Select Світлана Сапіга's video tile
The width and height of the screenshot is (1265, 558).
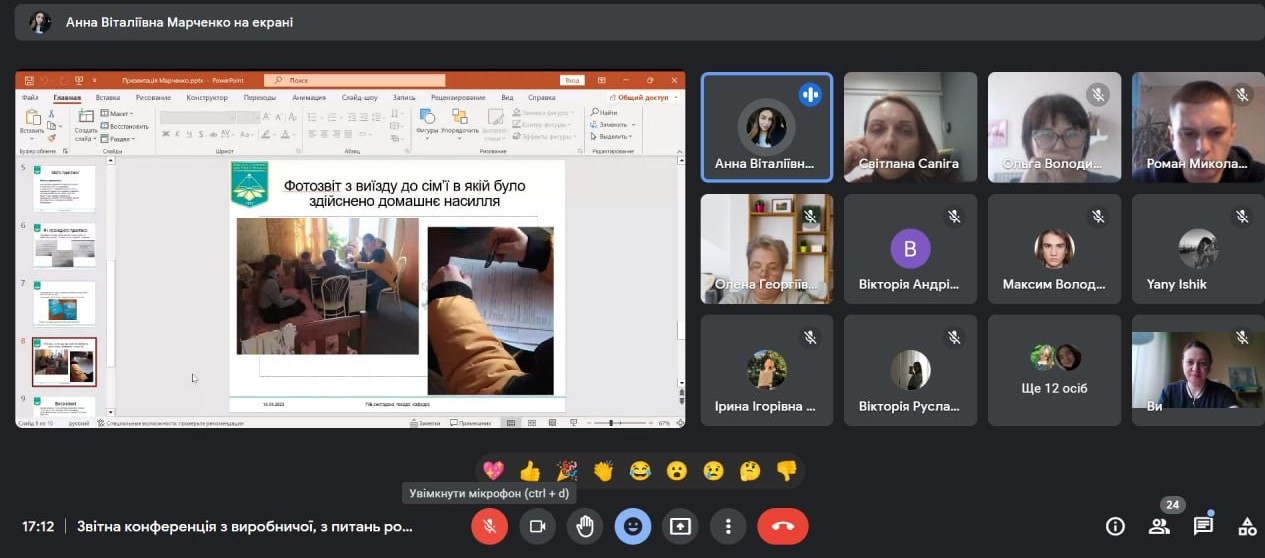click(910, 127)
